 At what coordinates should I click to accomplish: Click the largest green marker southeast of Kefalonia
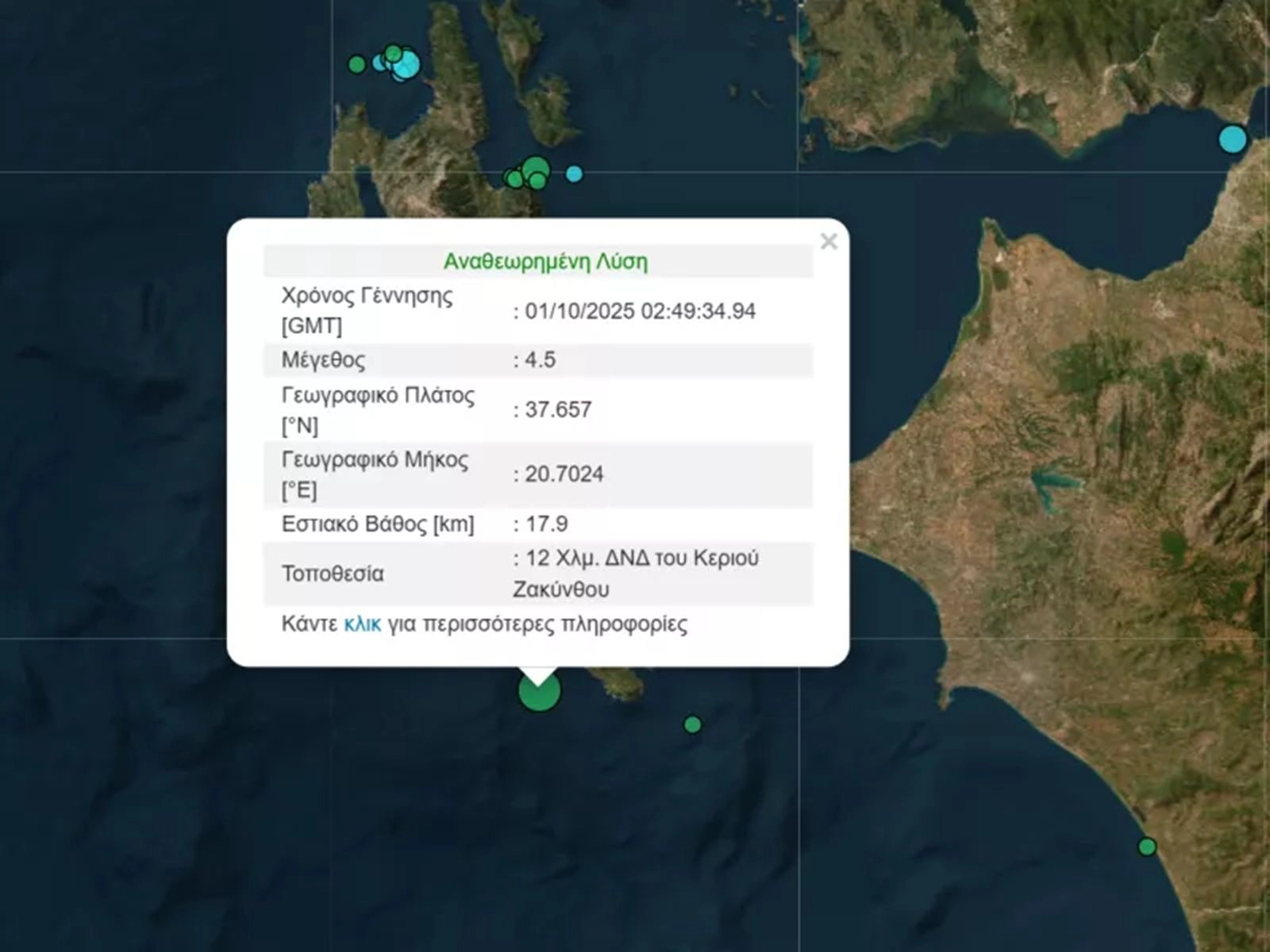coord(536,168)
